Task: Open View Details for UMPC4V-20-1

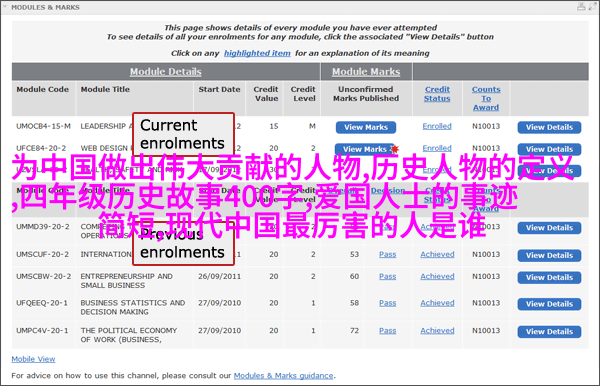Action: coord(549,332)
